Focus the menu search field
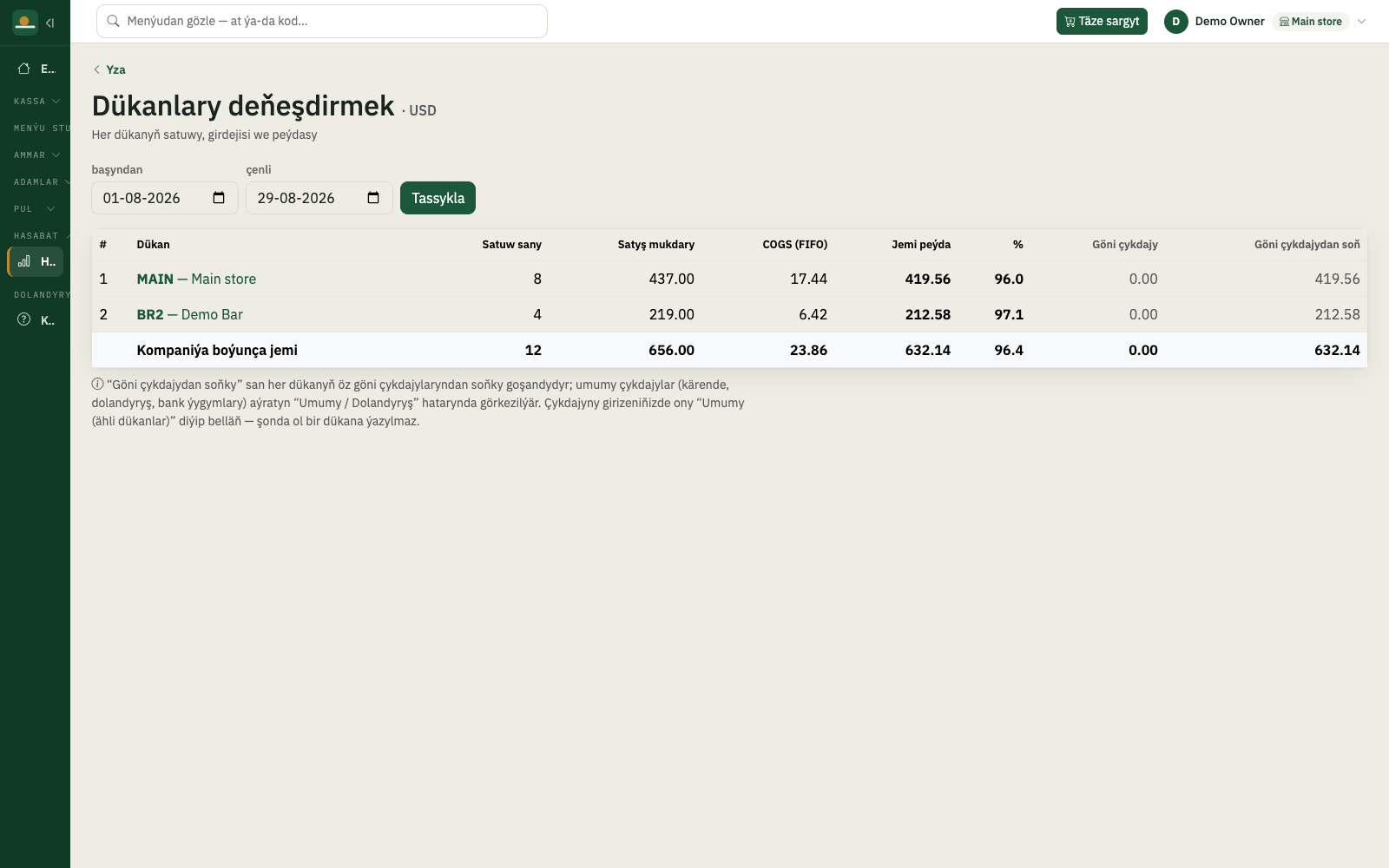The height and width of the screenshot is (868, 1389). [x=322, y=22]
